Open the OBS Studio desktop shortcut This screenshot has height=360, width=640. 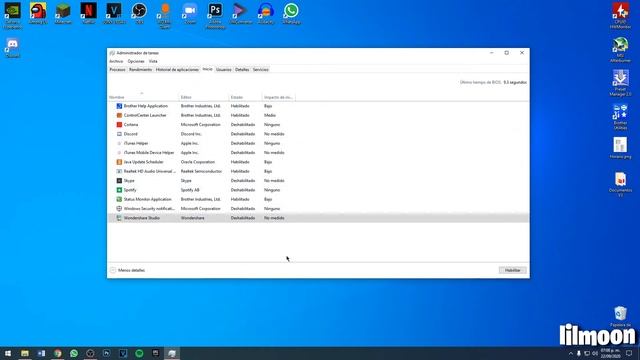[x=139, y=14]
